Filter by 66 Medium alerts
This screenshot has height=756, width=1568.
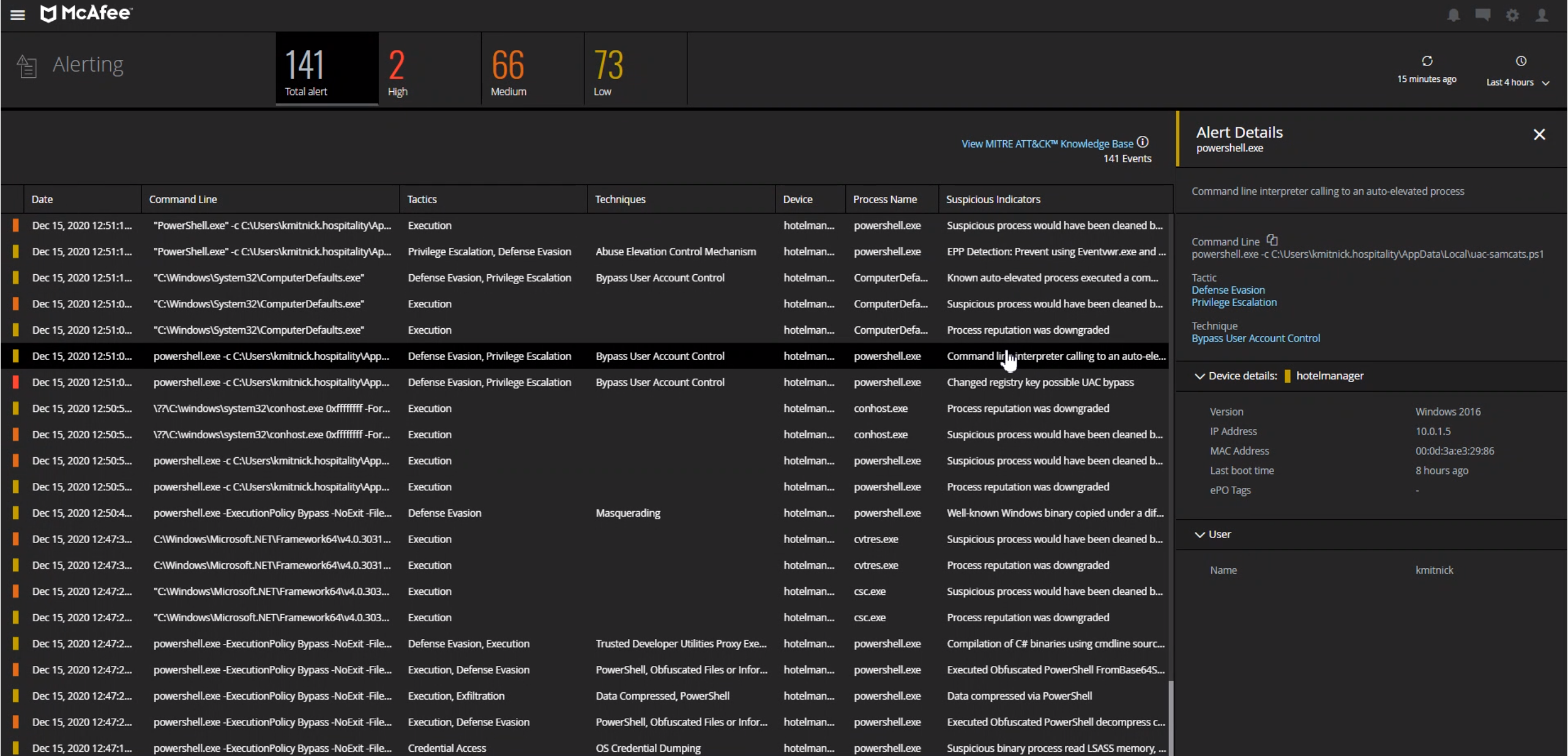coord(532,69)
